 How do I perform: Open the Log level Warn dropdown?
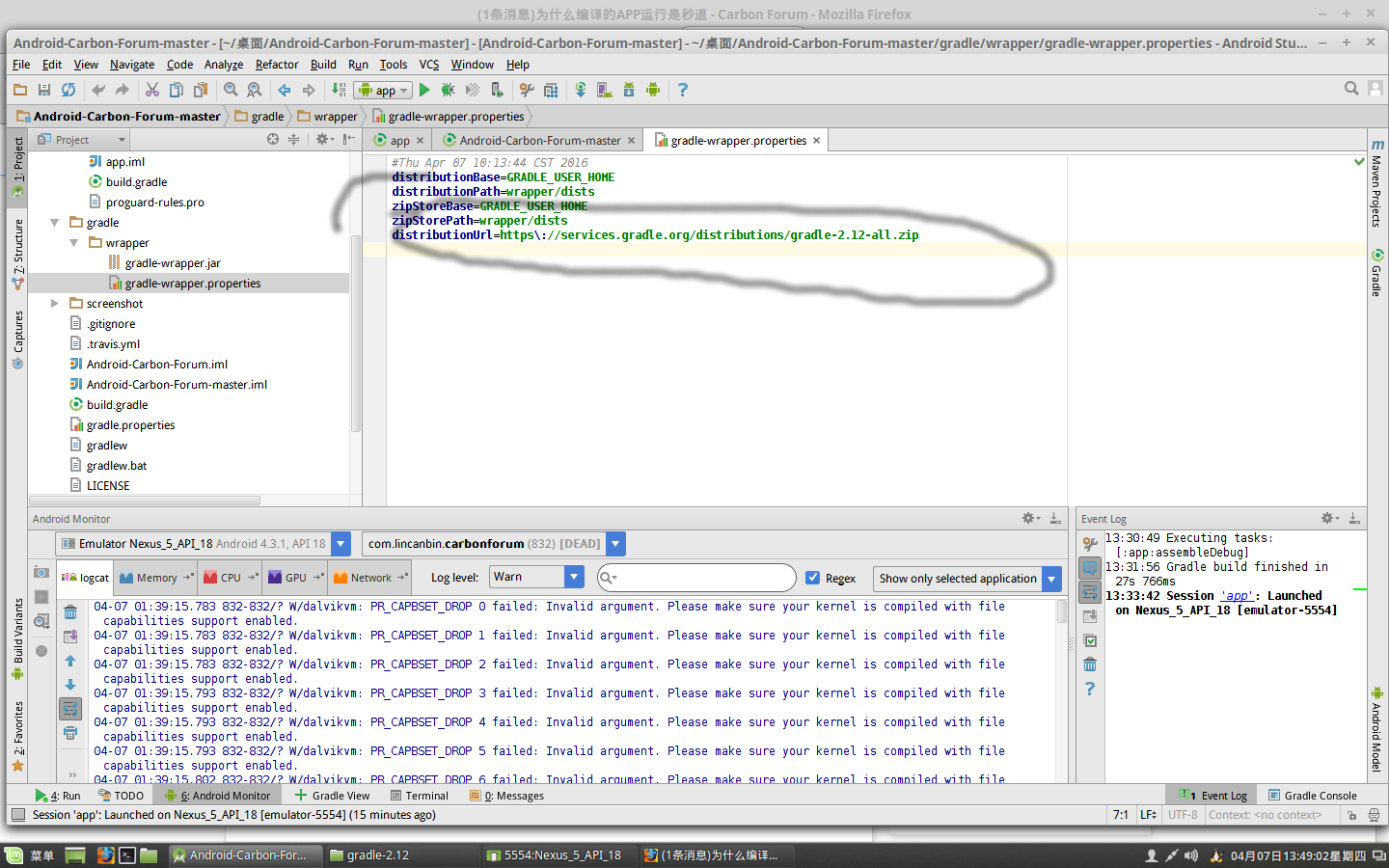coord(574,577)
